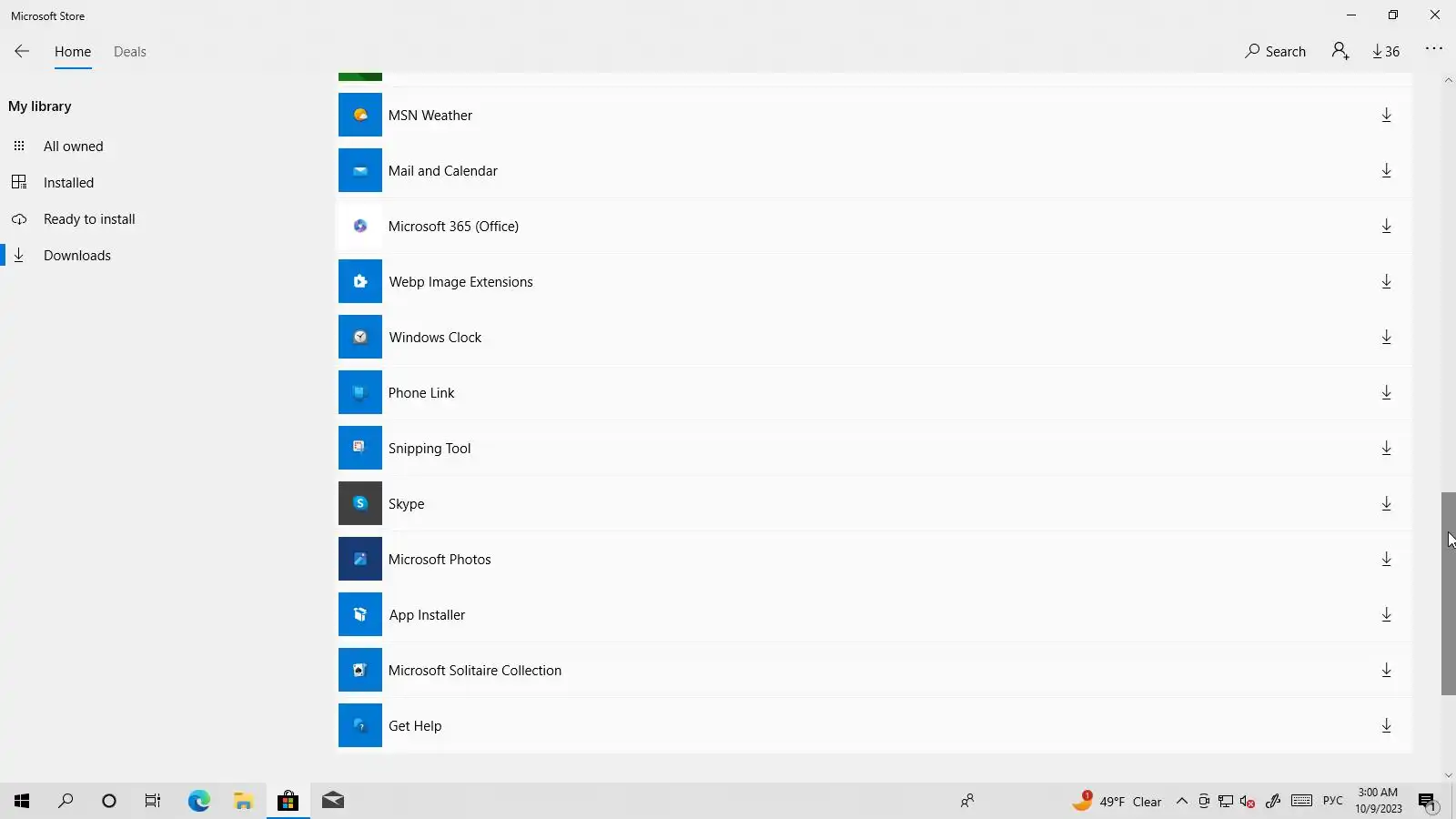Select Installed in My library
Screen dimensions: 1456x819
point(69,183)
